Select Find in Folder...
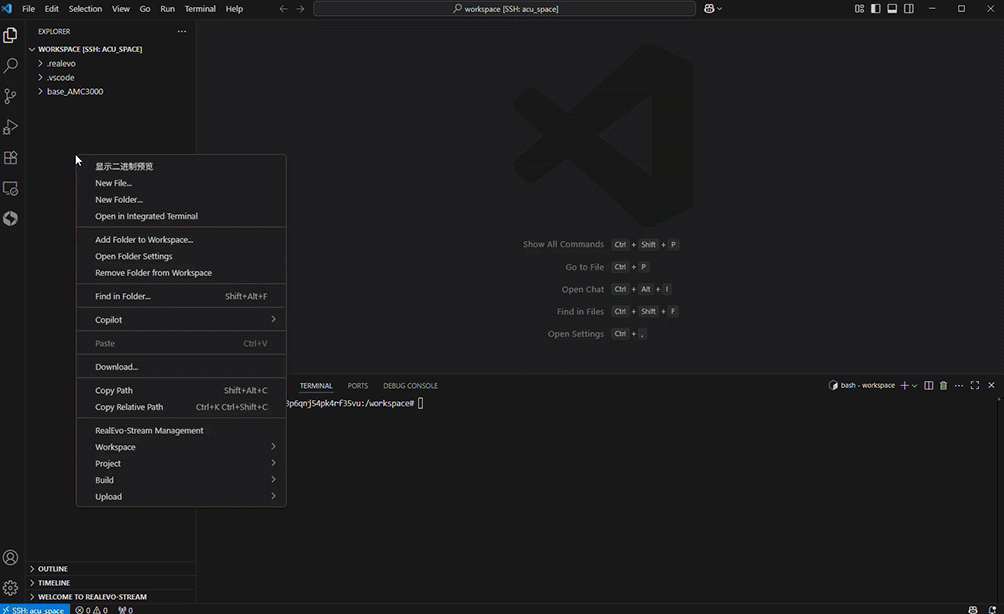The width and height of the screenshot is (1004, 614). tap(181, 296)
